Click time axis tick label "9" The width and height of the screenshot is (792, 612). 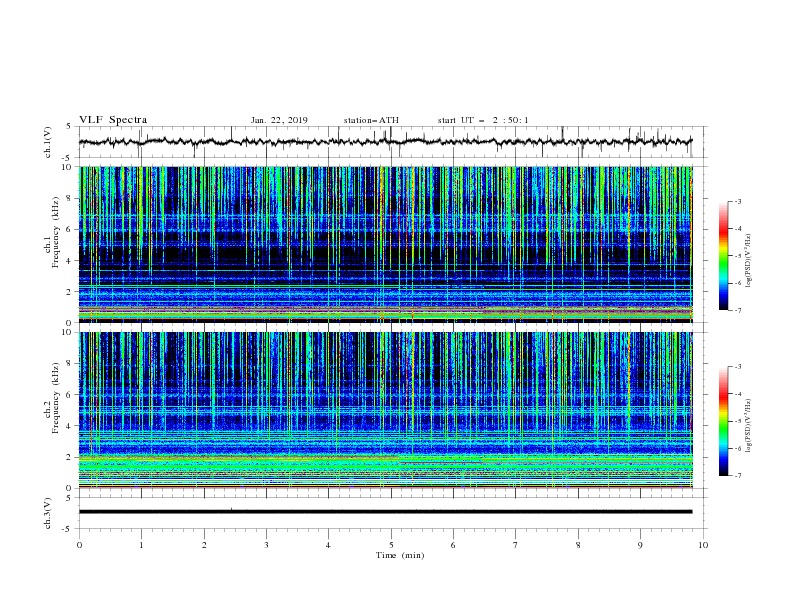(x=640, y=545)
